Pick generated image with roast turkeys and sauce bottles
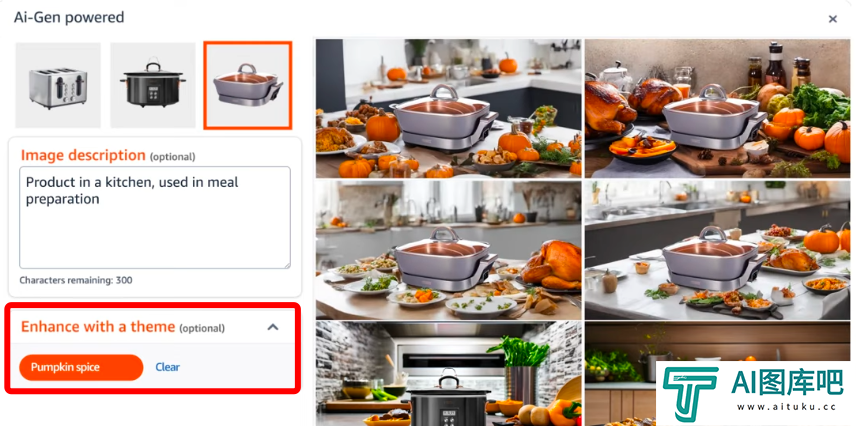 point(717,108)
